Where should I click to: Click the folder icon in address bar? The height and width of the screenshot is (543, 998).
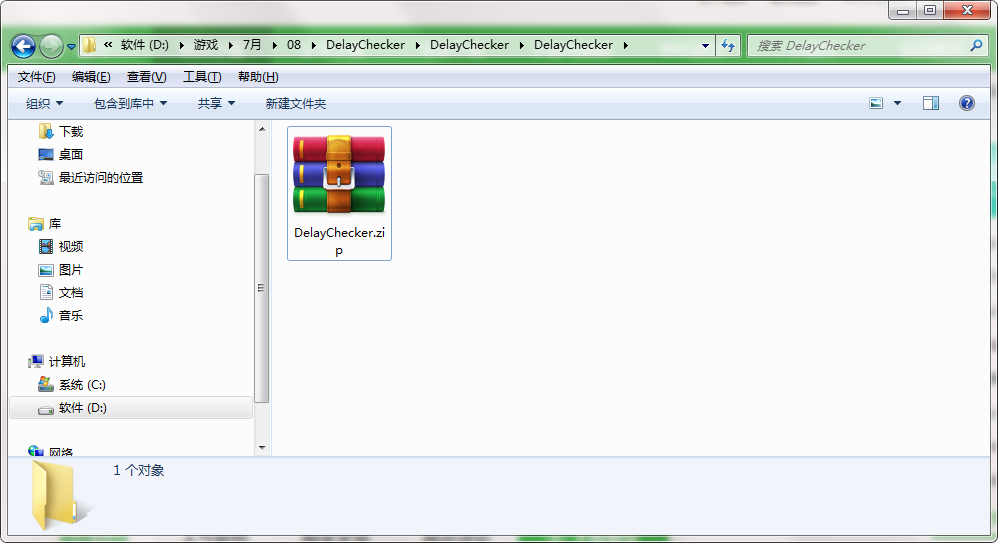(90, 45)
